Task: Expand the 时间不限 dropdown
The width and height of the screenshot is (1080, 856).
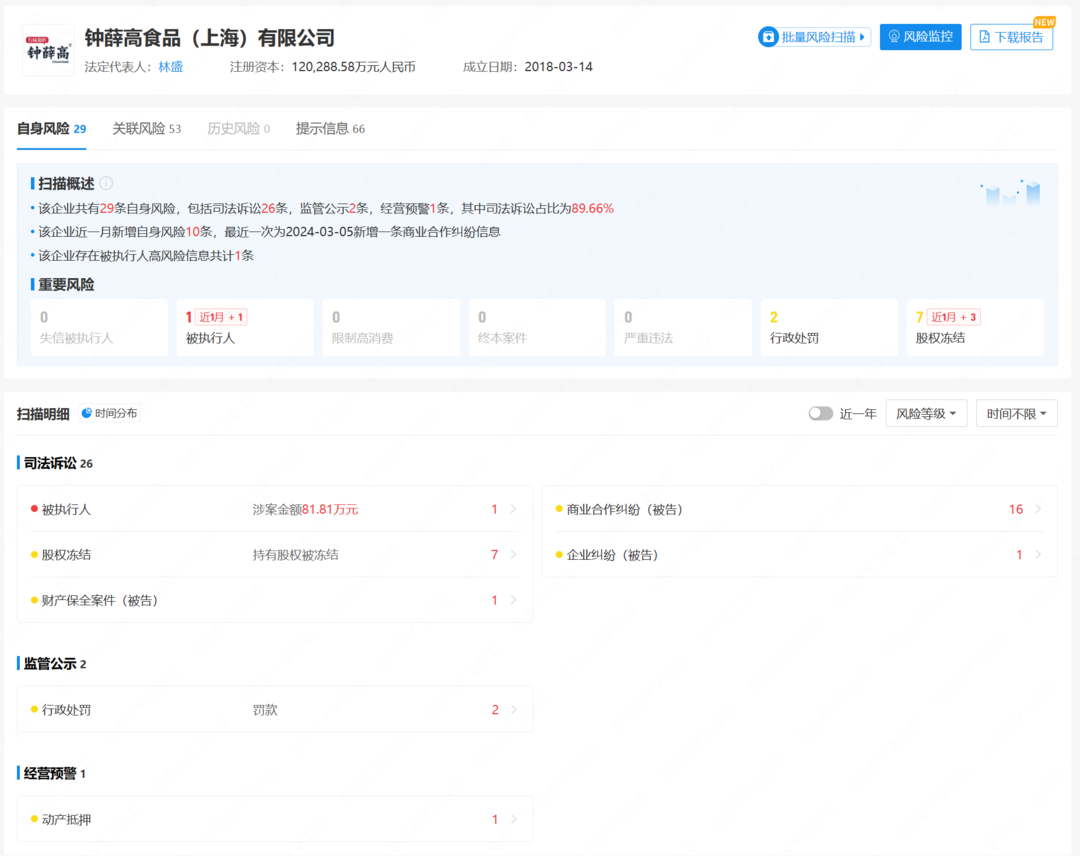Action: [1016, 413]
